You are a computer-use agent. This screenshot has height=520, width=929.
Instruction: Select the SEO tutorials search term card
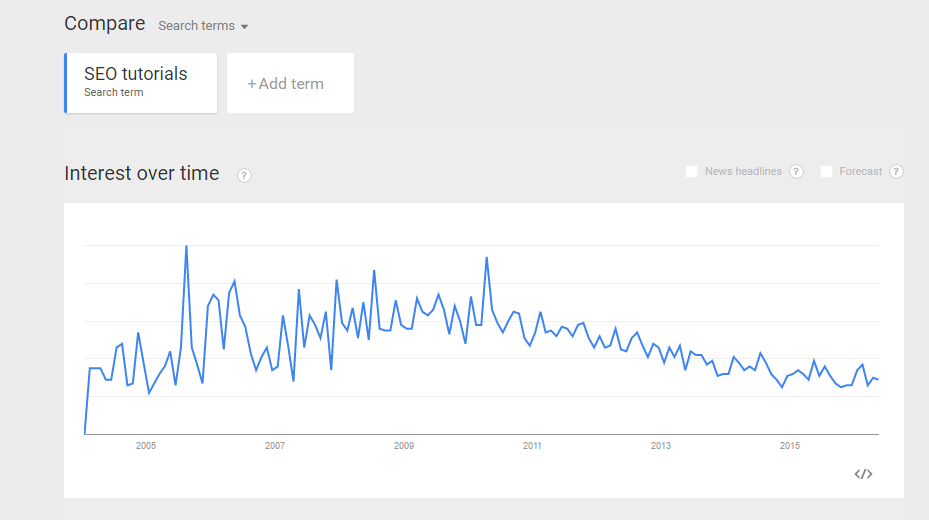coord(141,83)
